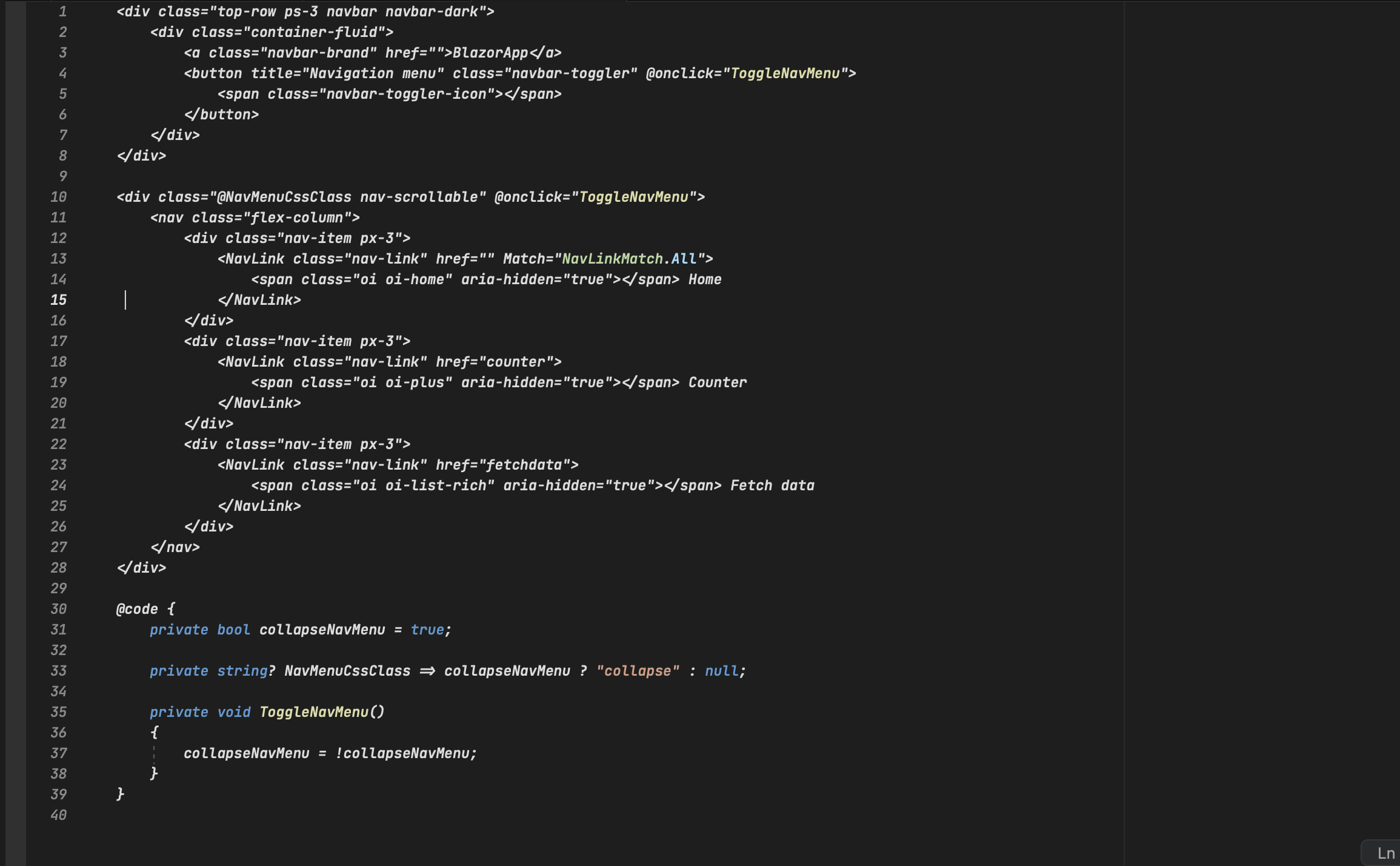The image size is (1400, 866).
Task: Click the true keyword on line 31
Action: (427, 630)
